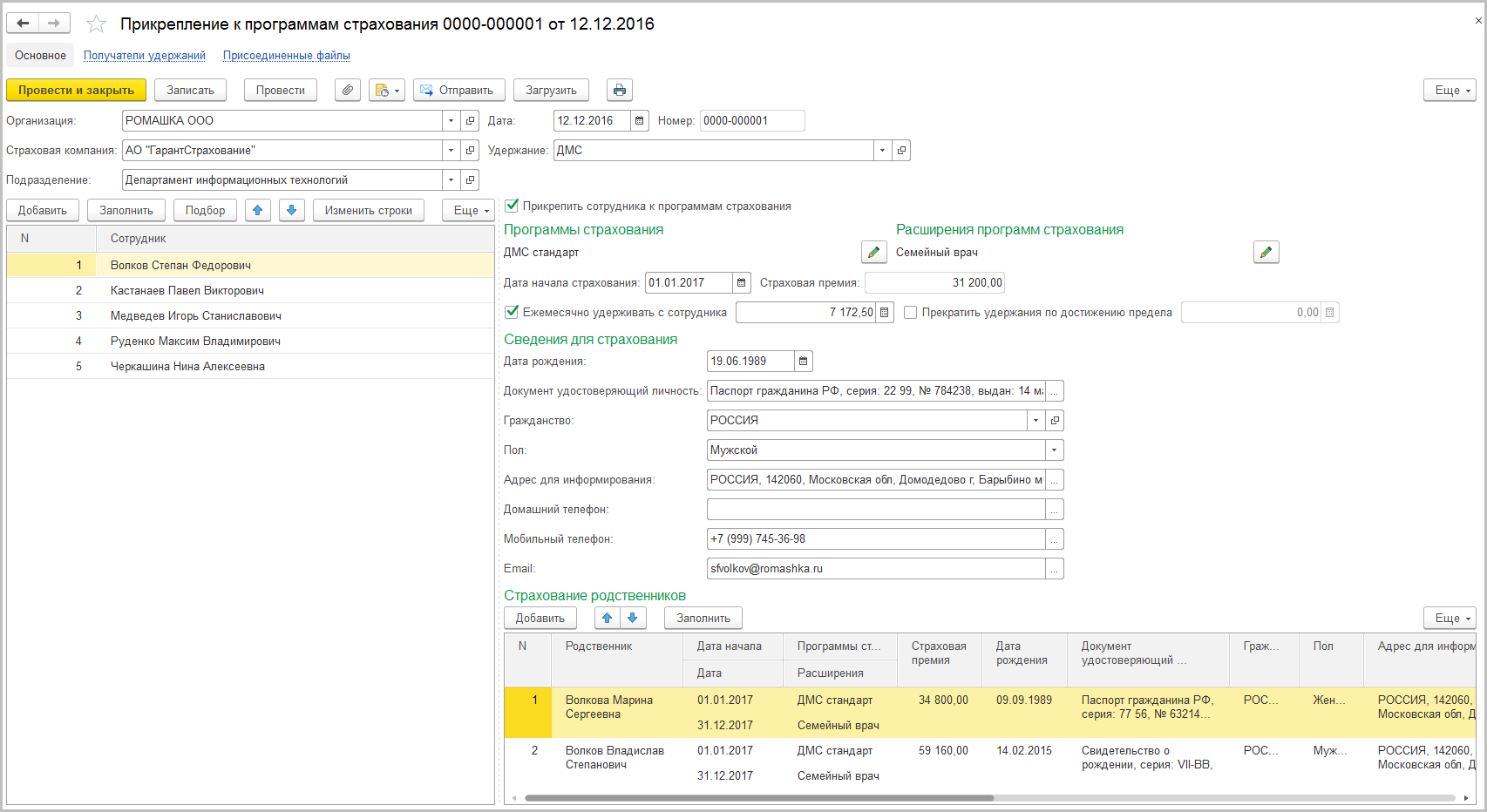1487x812 pixels.
Task: Toggle attach employee to insurance programs checkbox
Action: (512, 206)
